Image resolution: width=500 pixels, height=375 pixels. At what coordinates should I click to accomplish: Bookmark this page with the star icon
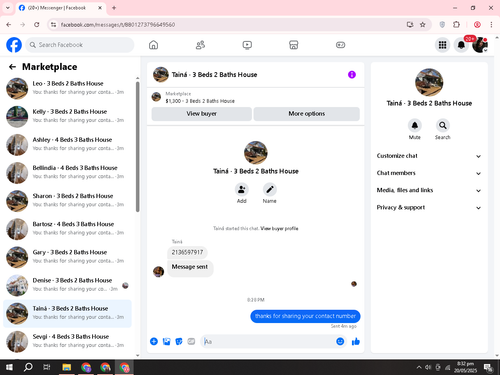coord(423,25)
